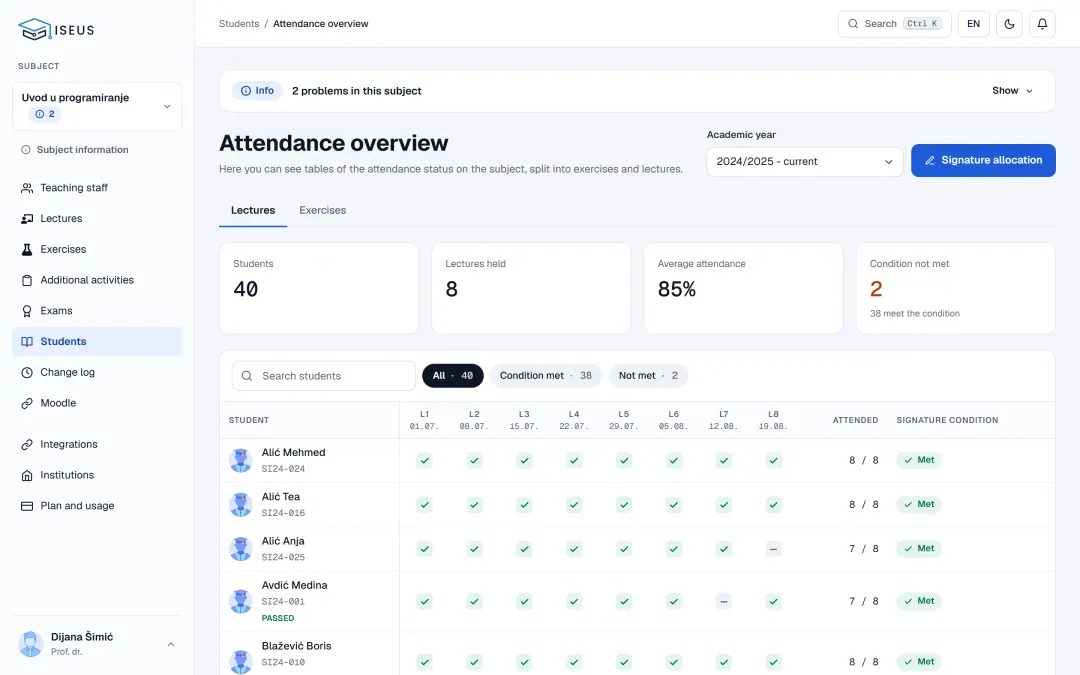Screen dimensions: 1080x675
Task: Toggle Alić Mehmed's L8 attendance check
Action: pos(773,460)
